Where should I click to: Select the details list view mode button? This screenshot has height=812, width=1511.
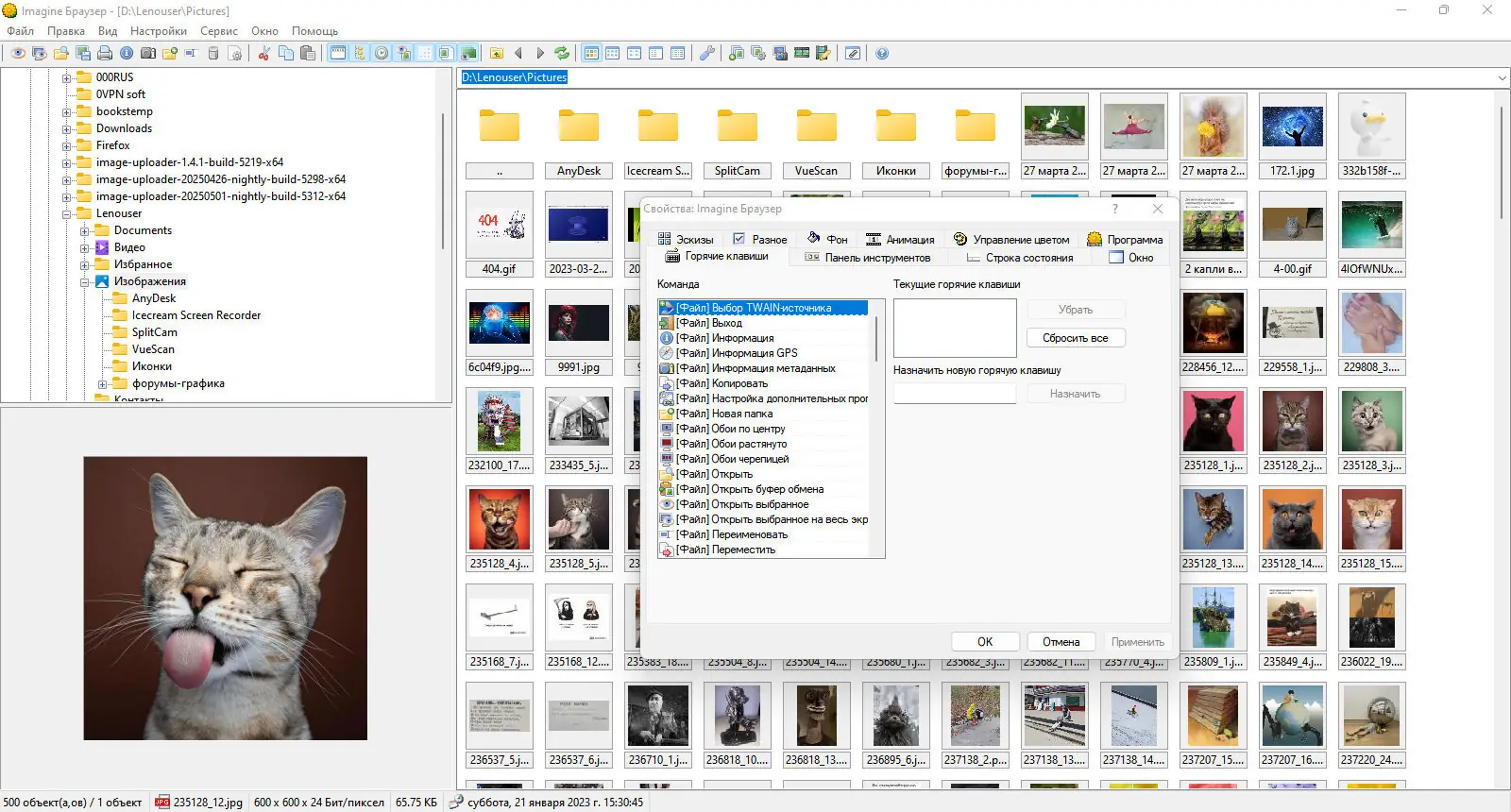(x=677, y=53)
